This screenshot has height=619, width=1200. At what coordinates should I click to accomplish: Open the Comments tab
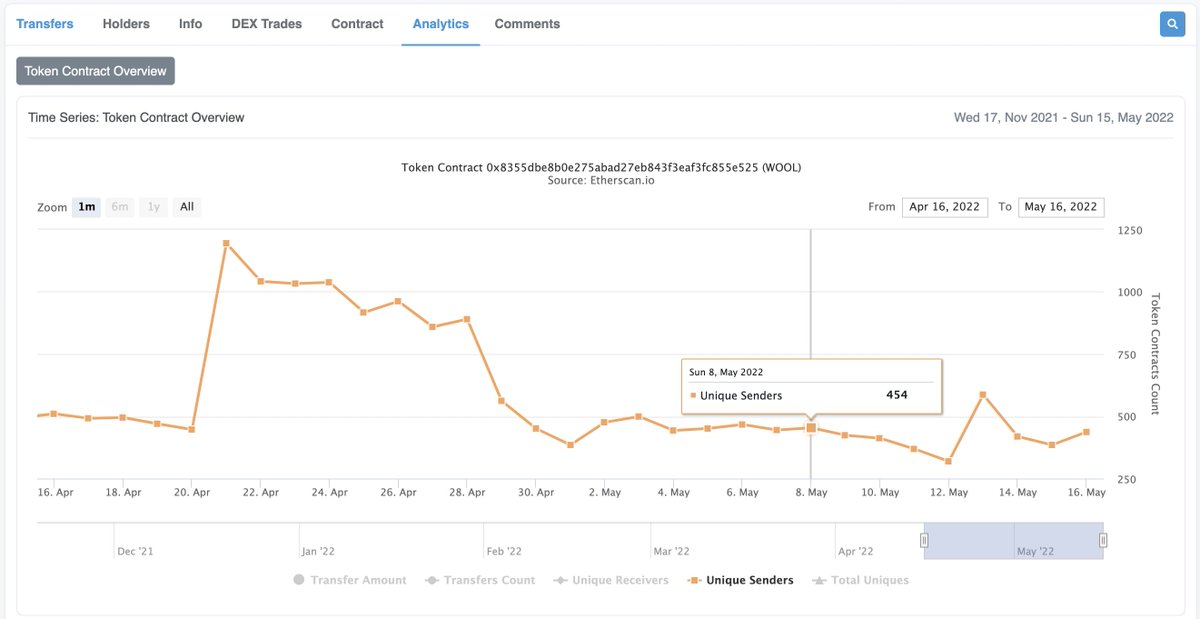(527, 23)
